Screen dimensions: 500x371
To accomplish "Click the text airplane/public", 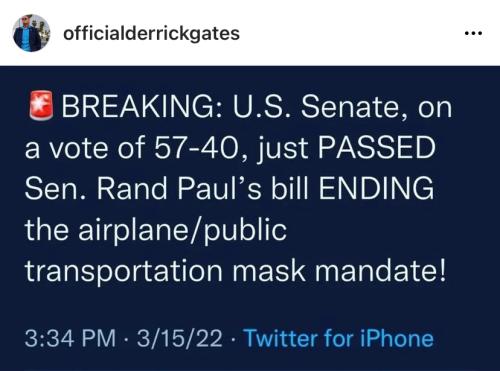I will (x=182, y=231).
